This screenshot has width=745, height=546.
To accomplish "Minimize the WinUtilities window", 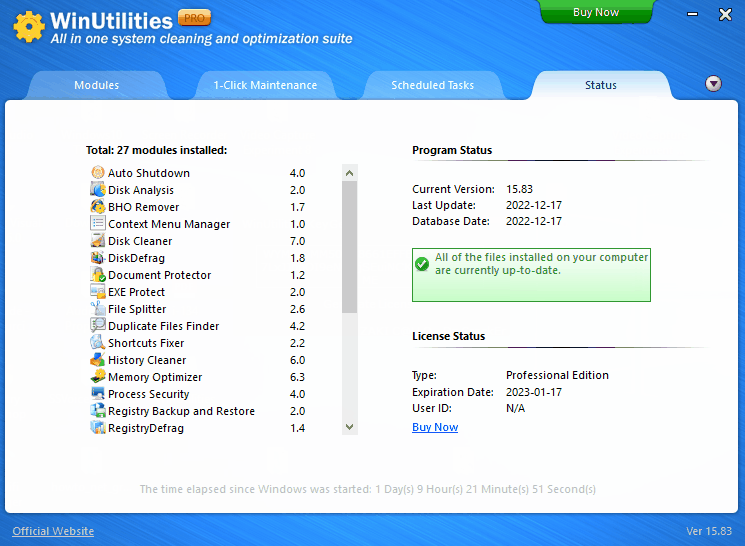I will pyautogui.click(x=692, y=14).
